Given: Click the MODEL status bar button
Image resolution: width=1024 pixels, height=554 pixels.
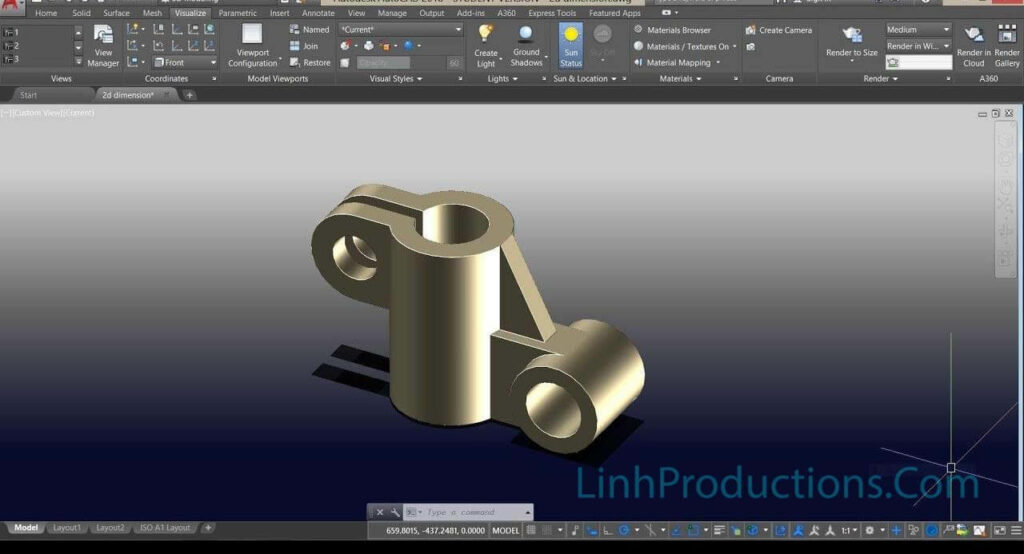Looking at the screenshot, I should [x=505, y=530].
